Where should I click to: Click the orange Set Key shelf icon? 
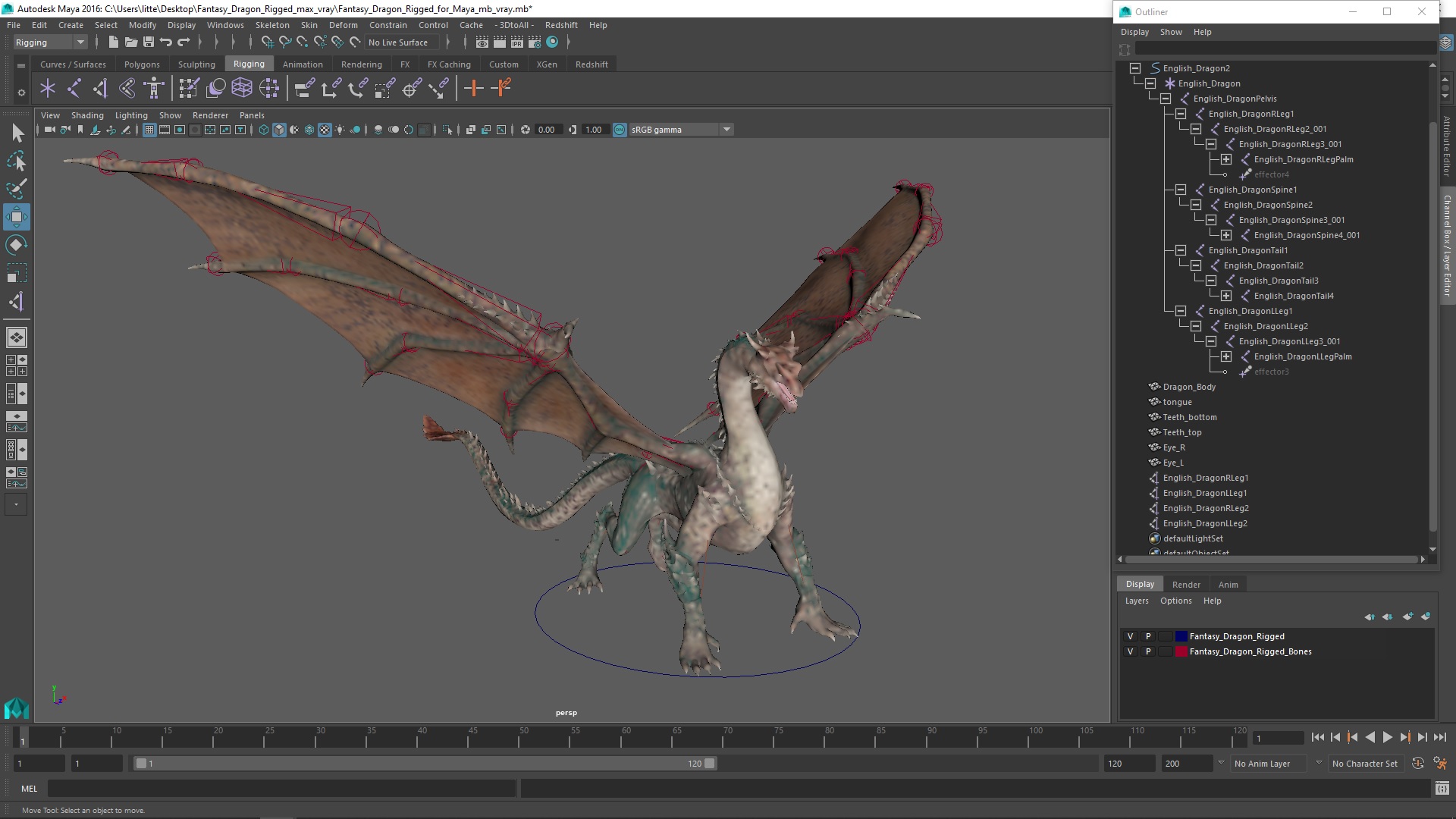click(474, 89)
